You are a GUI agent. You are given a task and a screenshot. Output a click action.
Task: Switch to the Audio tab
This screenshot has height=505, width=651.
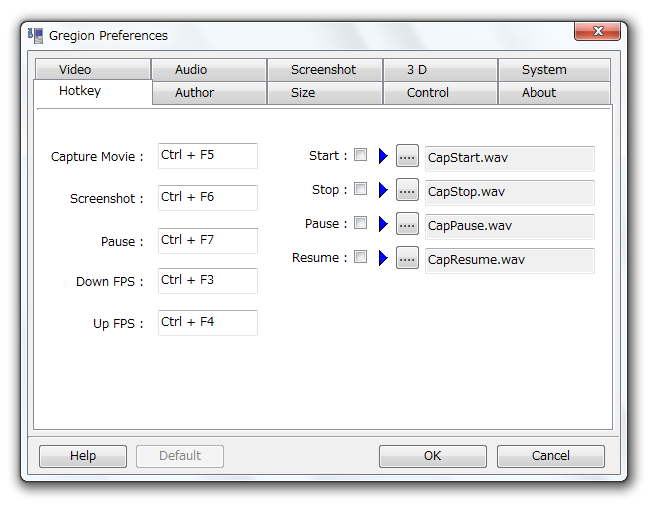[209, 70]
